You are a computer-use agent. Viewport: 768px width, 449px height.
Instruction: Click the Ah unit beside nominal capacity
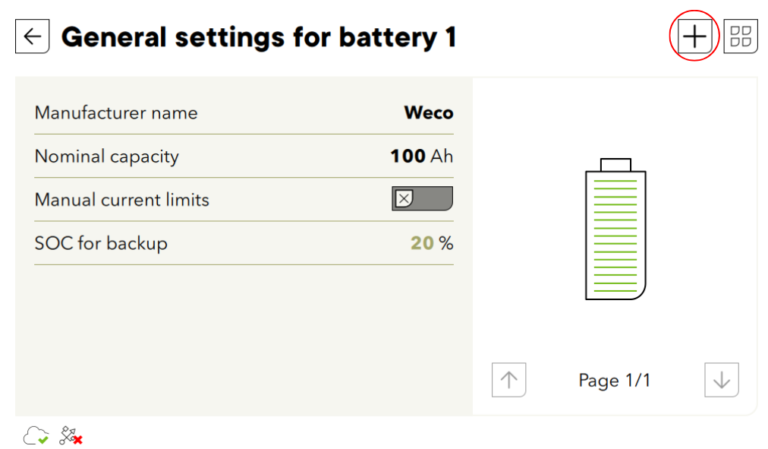pyautogui.click(x=442, y=156)
